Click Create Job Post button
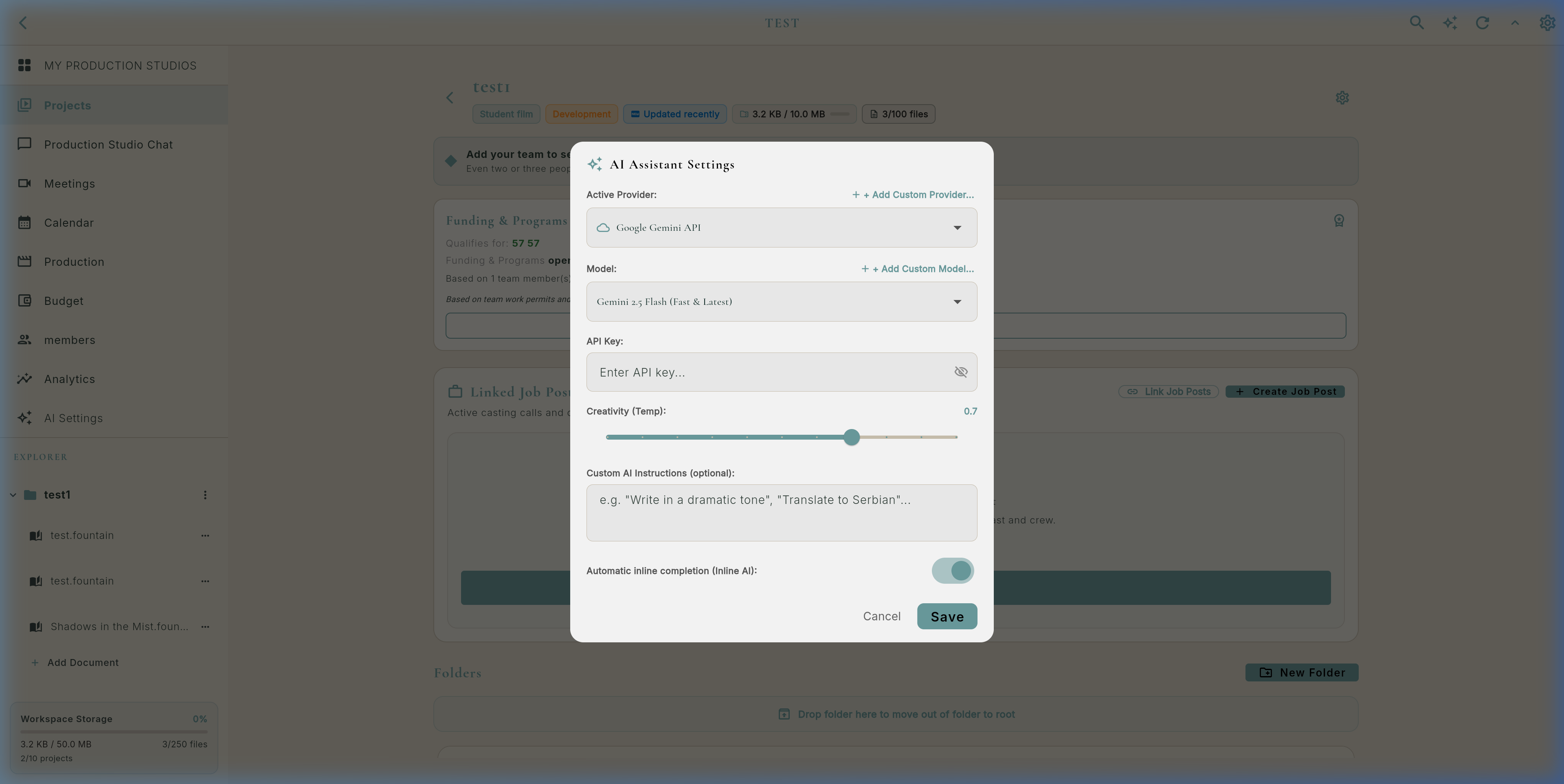1564x784 pixels. (1285, 392)
